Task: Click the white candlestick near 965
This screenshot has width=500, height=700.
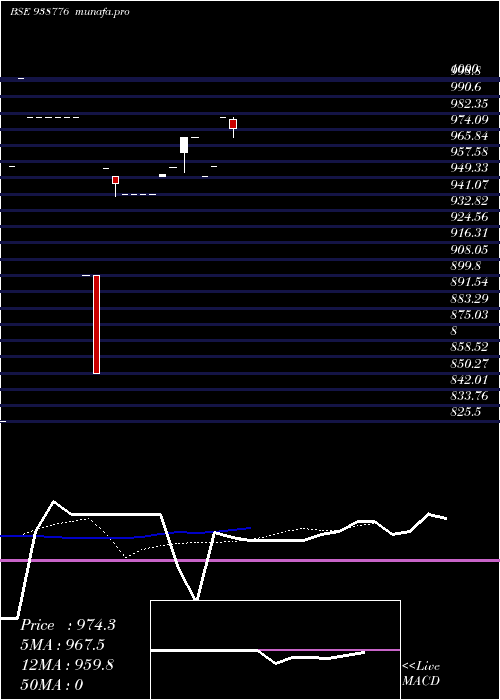Action: pyautogui.click(x=184, y=145)
